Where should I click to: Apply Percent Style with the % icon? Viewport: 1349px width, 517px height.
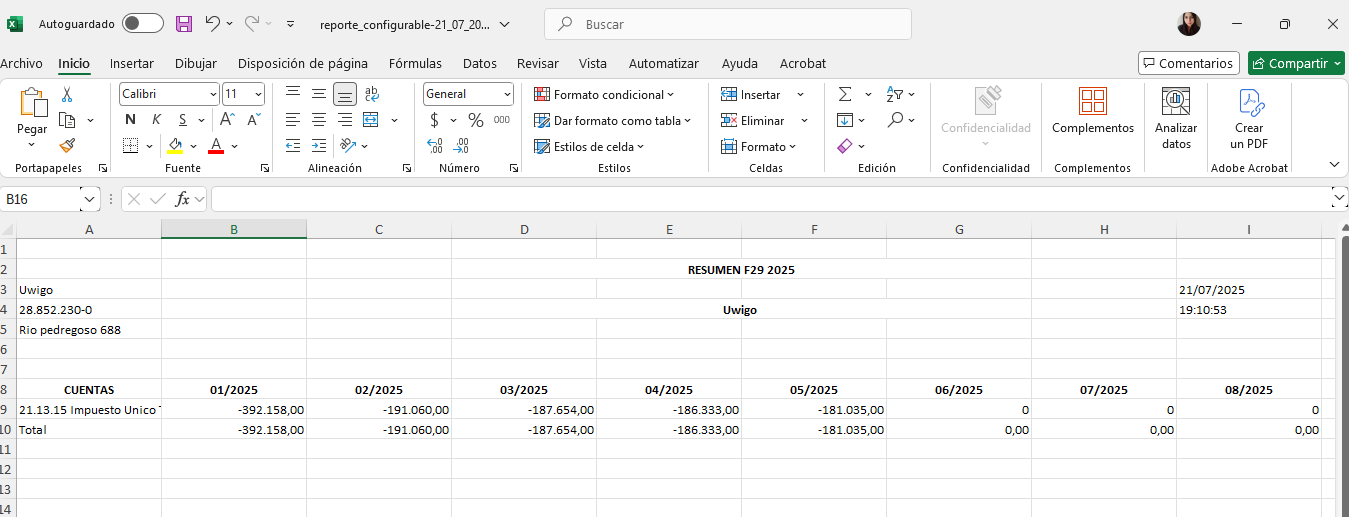click(x=476, y=120)
